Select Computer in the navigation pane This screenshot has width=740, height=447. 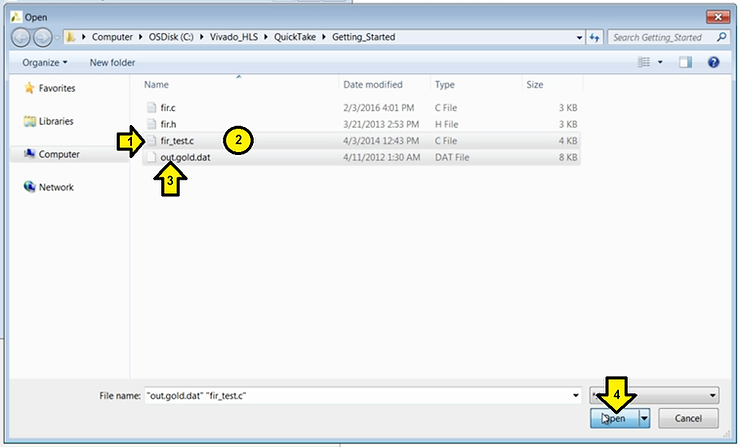(58, 154)
